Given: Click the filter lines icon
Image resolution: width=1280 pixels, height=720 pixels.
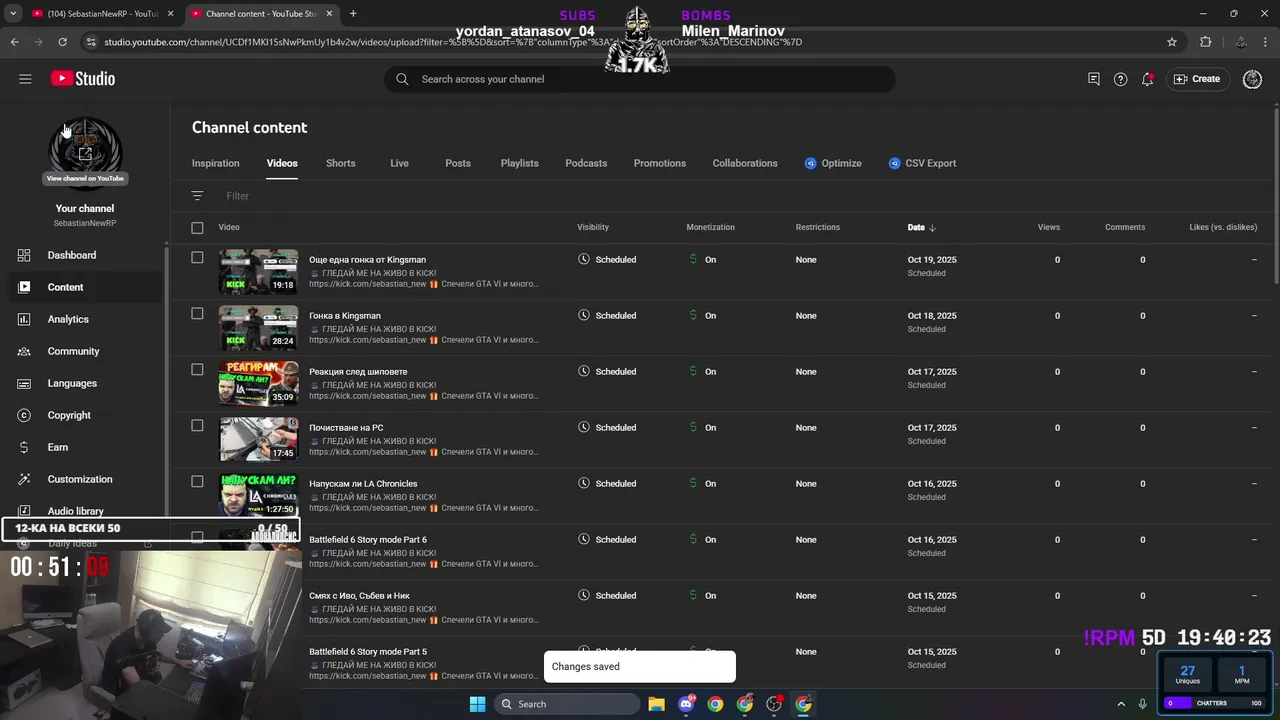Looking at the screenshot, I should 197,196.
